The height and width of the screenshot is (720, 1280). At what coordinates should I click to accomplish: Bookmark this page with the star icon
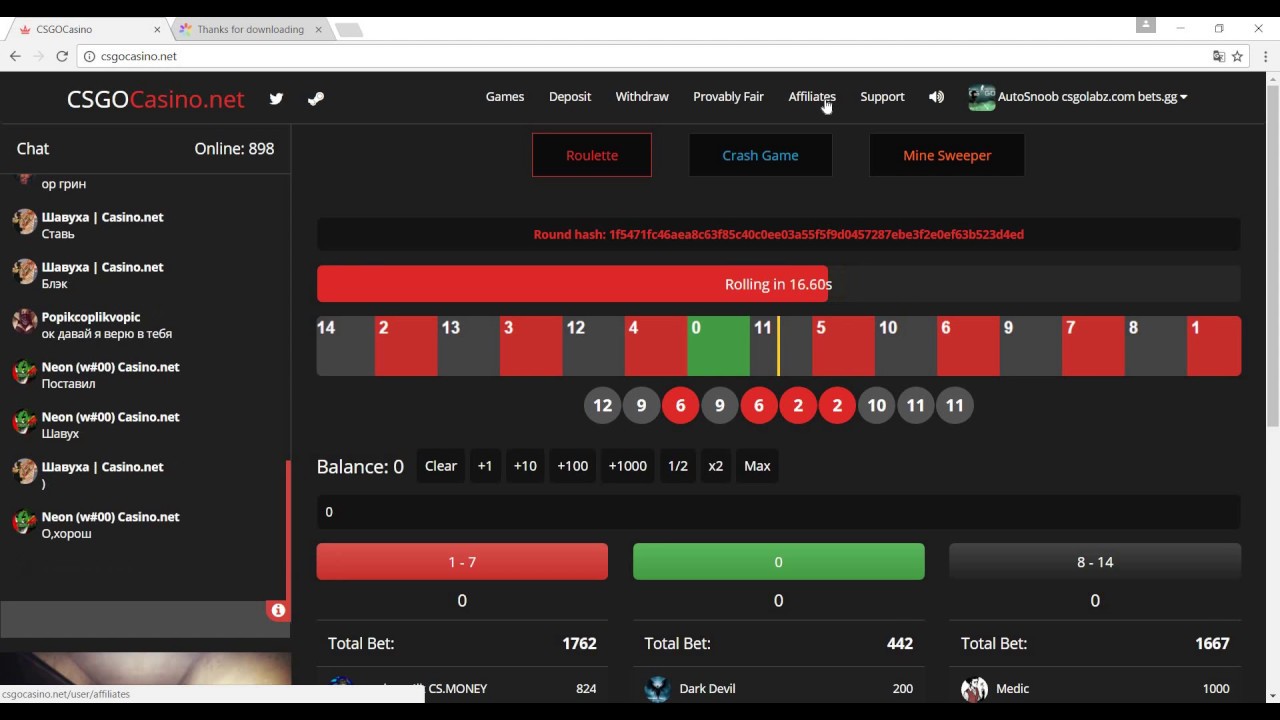(1237, 56)
